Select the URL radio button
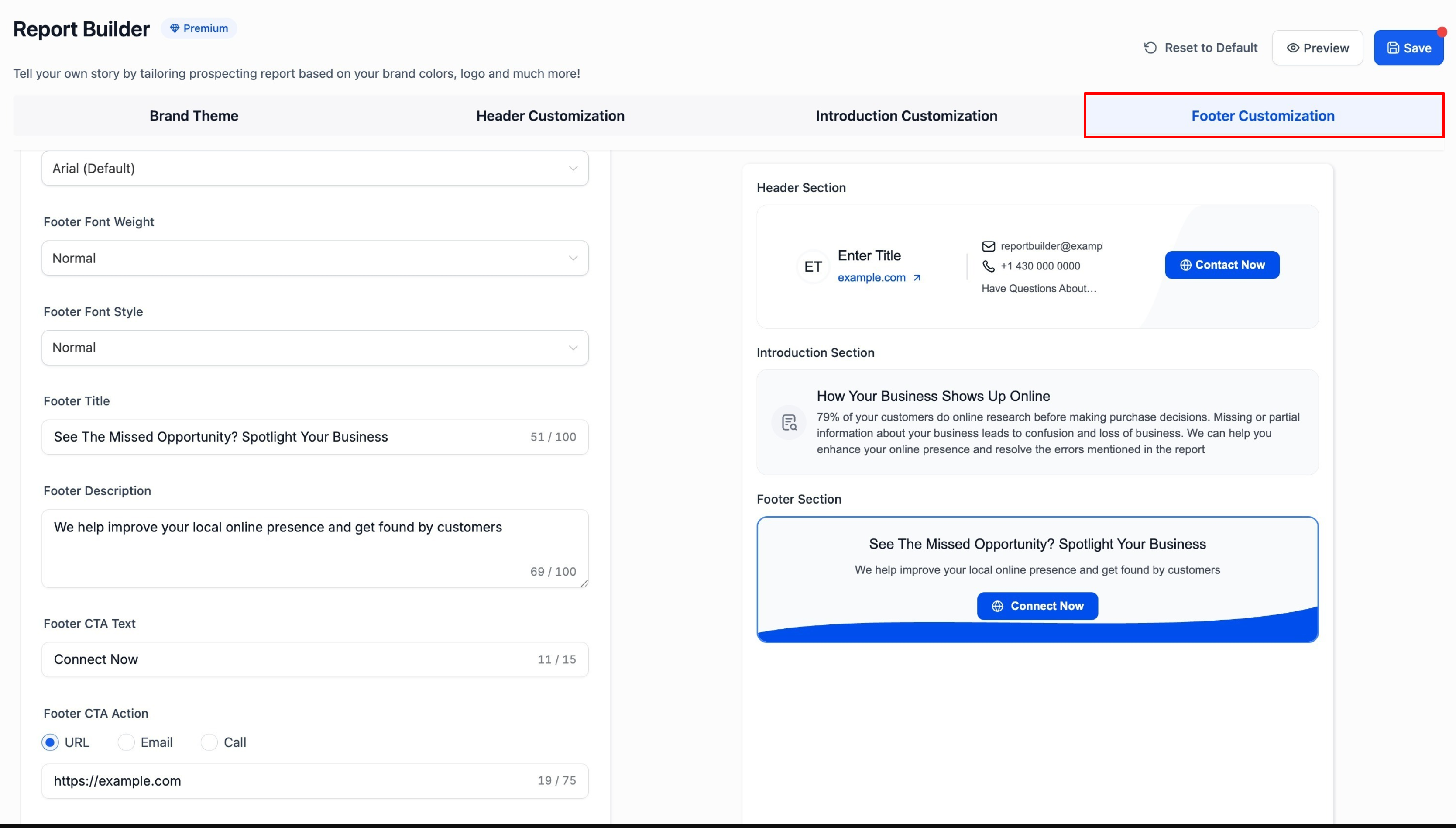This screenshot has height=828, width=1456. tap(50, 742)
